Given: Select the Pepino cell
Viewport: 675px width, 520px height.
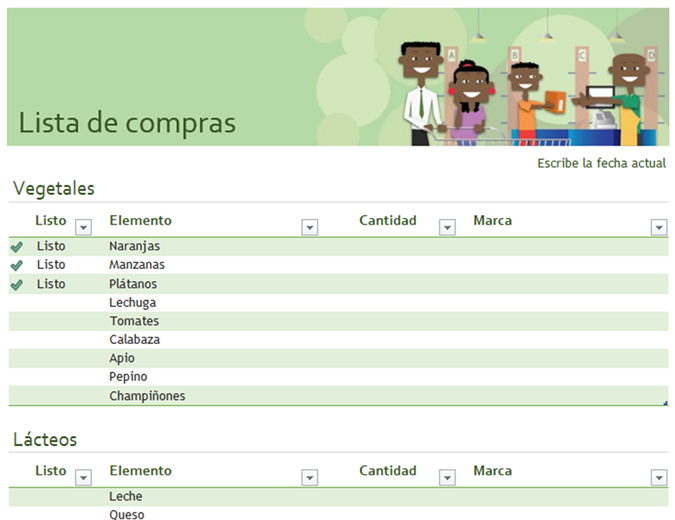Looking at the screenshot, I should click(128, 377).
